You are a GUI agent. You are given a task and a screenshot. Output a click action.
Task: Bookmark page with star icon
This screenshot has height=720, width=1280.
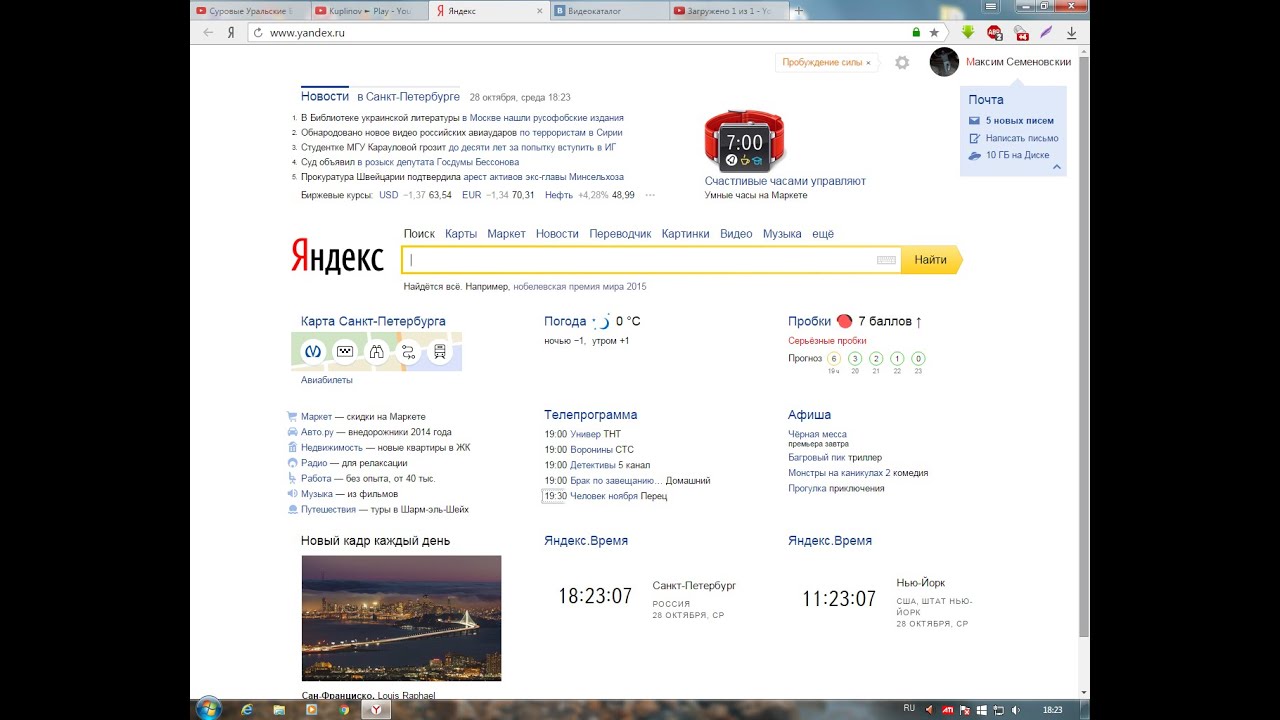[934, 32]
